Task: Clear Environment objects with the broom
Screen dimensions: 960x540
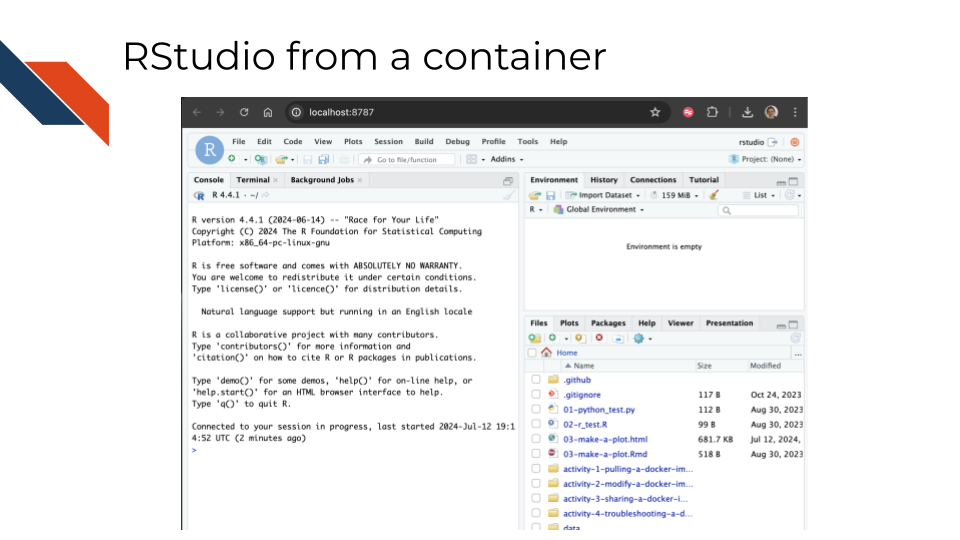Action: tap(714, 195)
